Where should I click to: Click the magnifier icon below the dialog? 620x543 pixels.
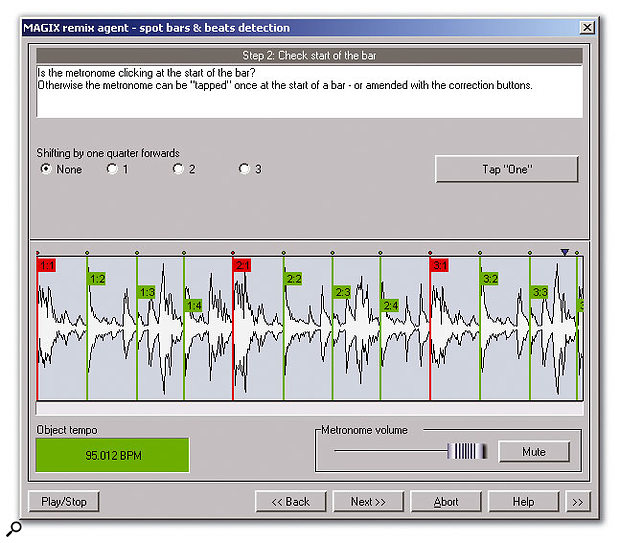[14, 529]
